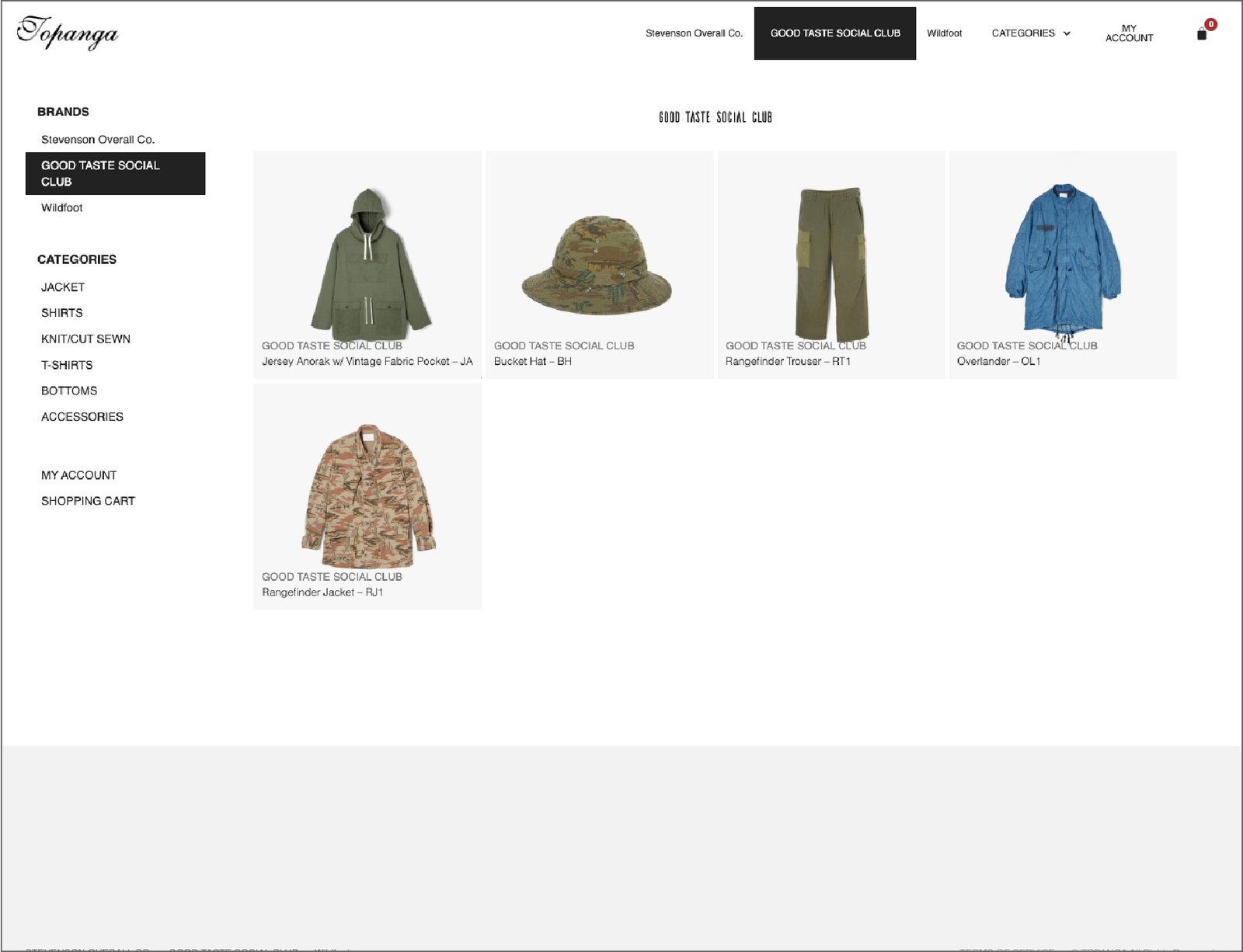Open MY ACCOUNT sidebar link
This screenshot has height=952, width=1243.
tap(78, 475)
